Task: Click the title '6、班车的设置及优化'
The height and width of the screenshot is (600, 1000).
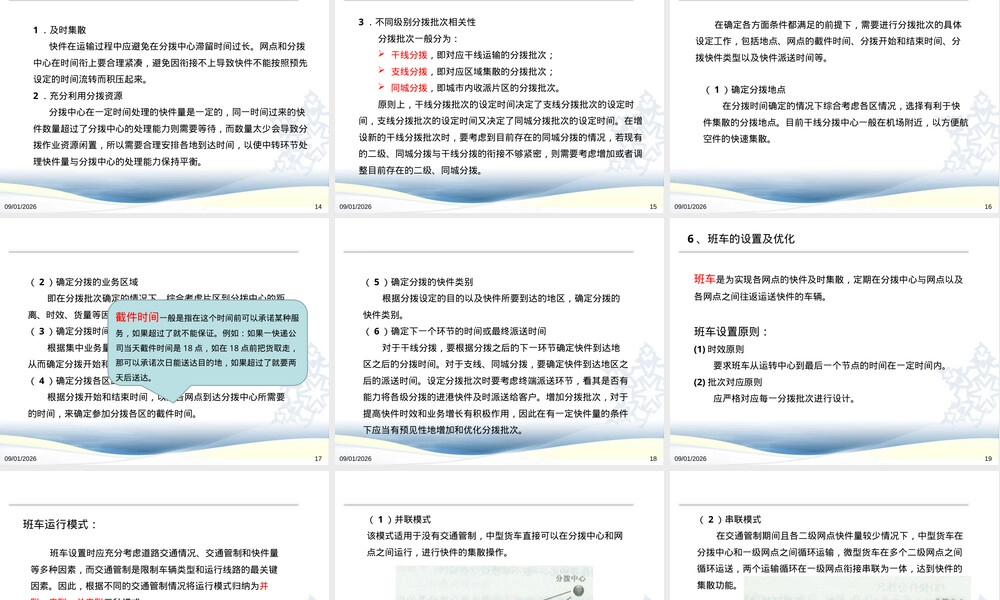Action: click(x=740, y=238)
